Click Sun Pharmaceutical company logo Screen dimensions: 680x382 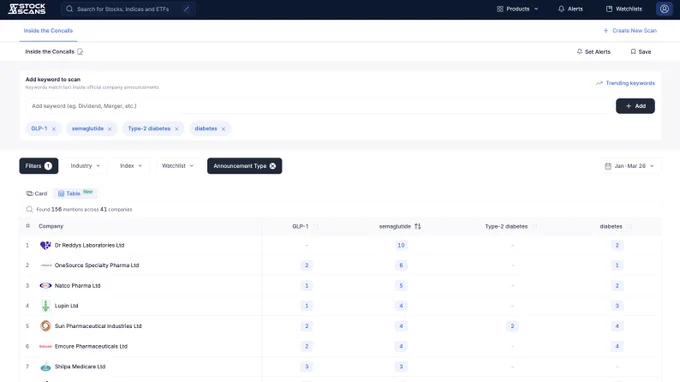coord(46,326)
